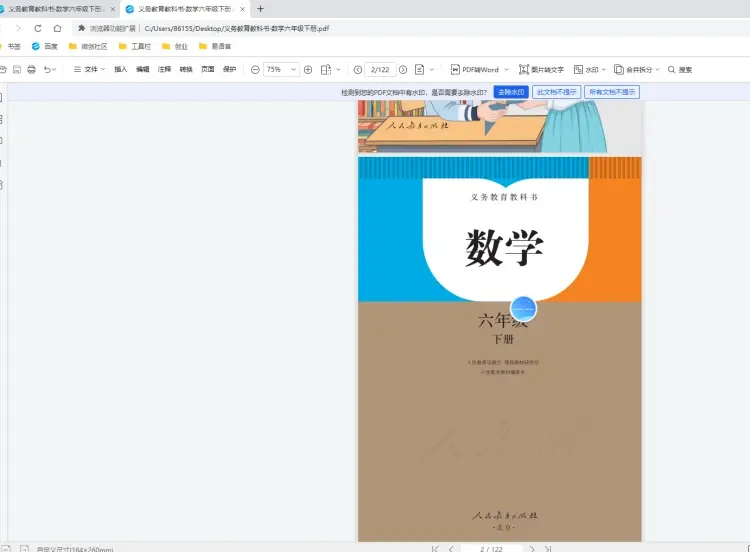Open a new browser tab with plus icon
The image size is (750, 552).
pyautogui.click(x=260, y=9)
